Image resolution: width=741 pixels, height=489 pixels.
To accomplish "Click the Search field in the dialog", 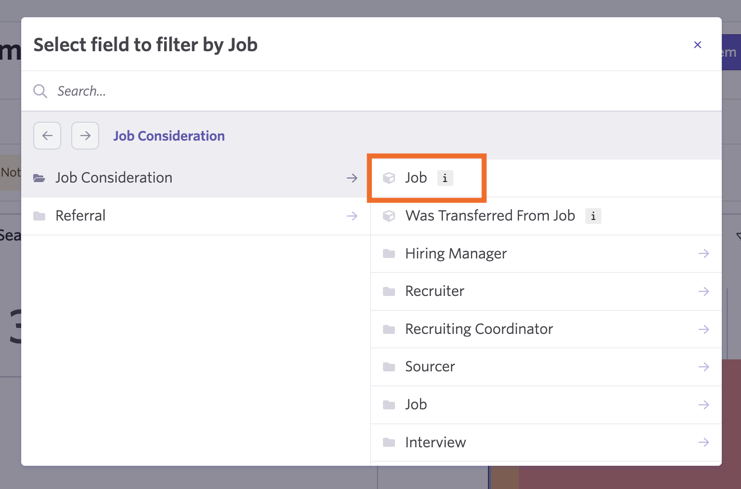I will [371, 91].
